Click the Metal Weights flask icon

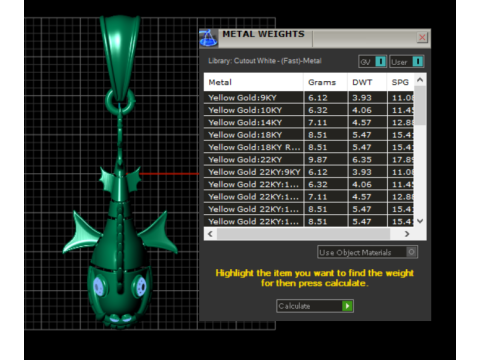(209, 38)
